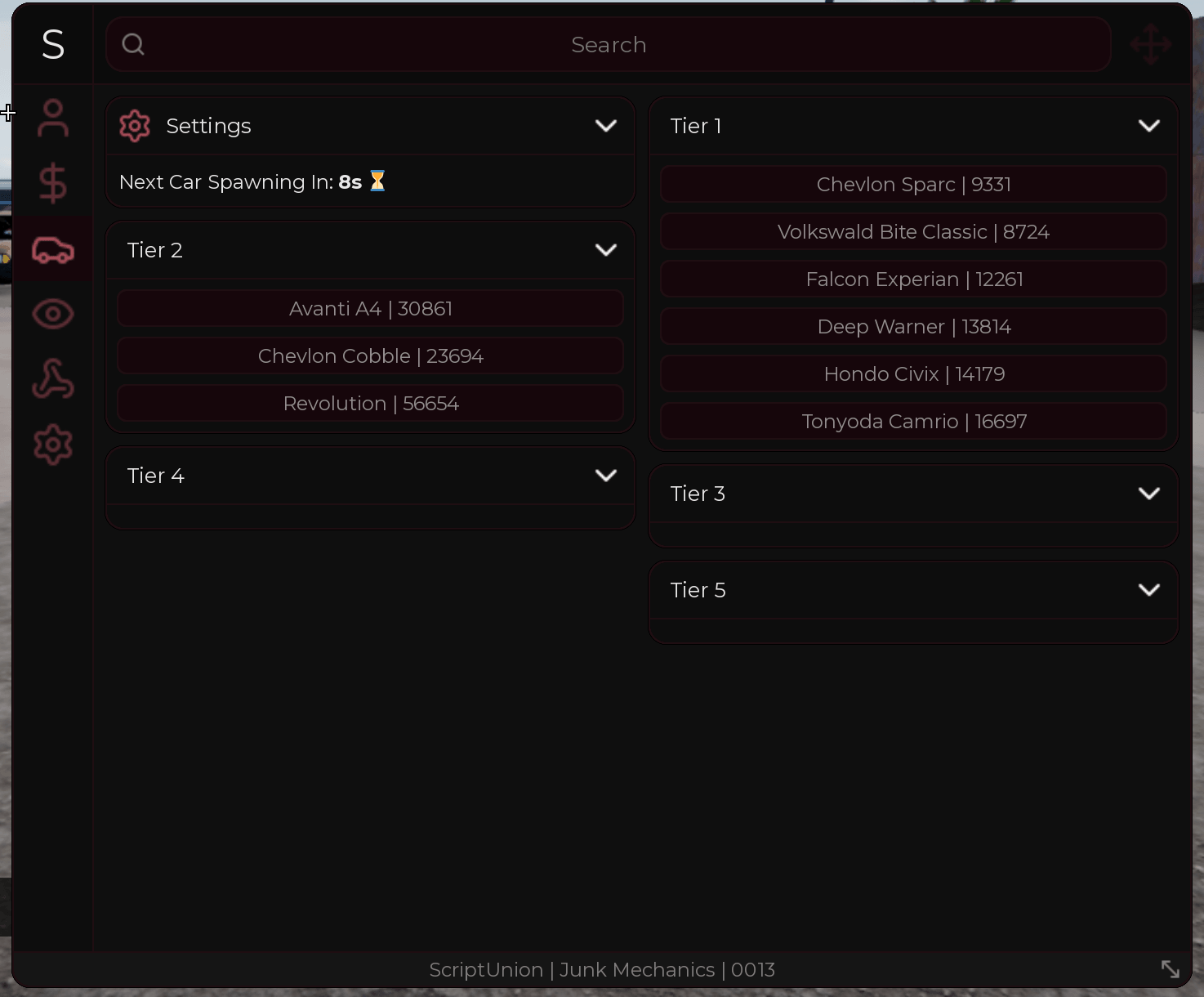Expand the Tier 3 chevron
The width and height of the screenshot is (1204, 997).
[x=1149, y=494]
